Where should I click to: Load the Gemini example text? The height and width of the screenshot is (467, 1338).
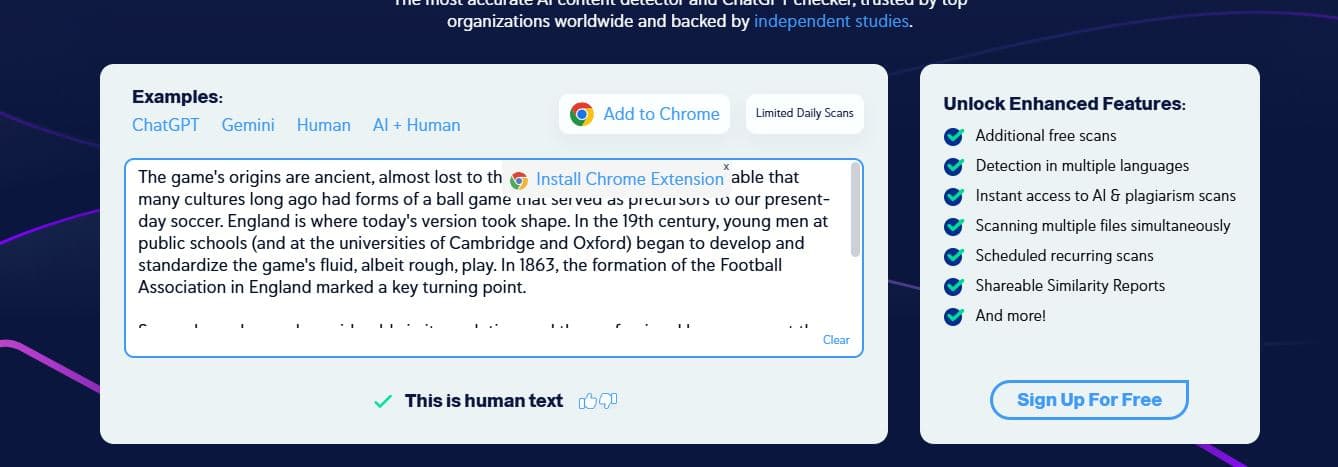coord(248,125)
